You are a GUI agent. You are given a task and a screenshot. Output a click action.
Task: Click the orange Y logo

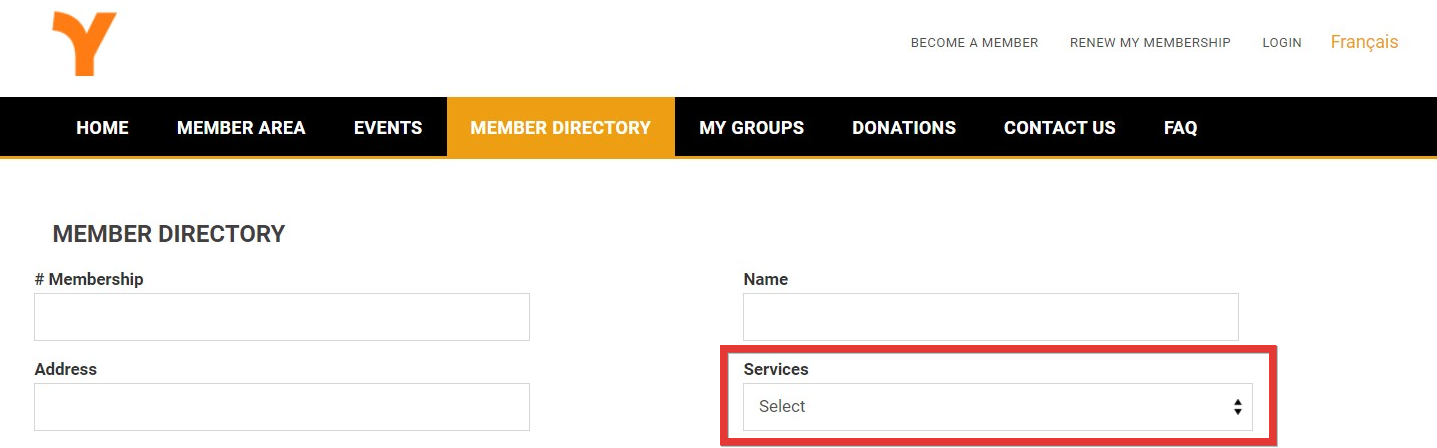click(85, 44)
